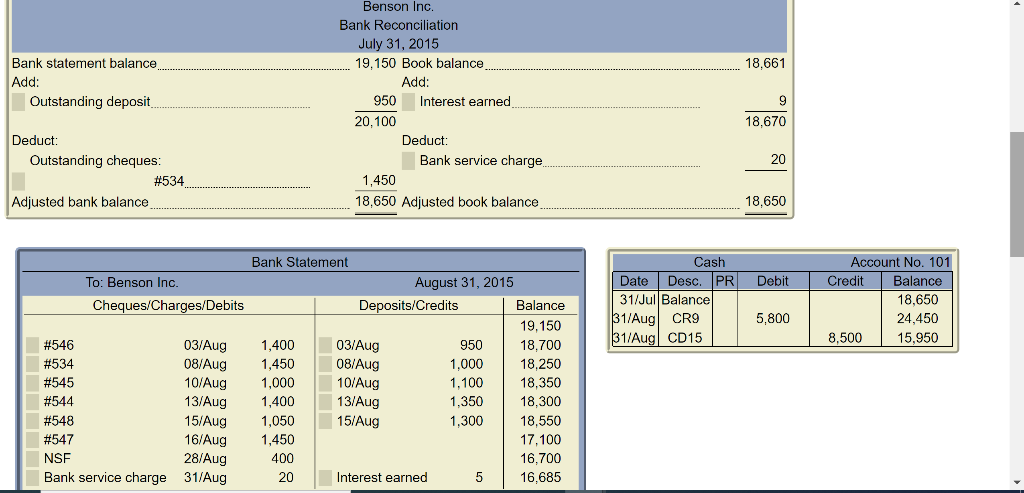
Task: Tick the Interest earned reconciliation checkbox
Action: tap(408, 102)
